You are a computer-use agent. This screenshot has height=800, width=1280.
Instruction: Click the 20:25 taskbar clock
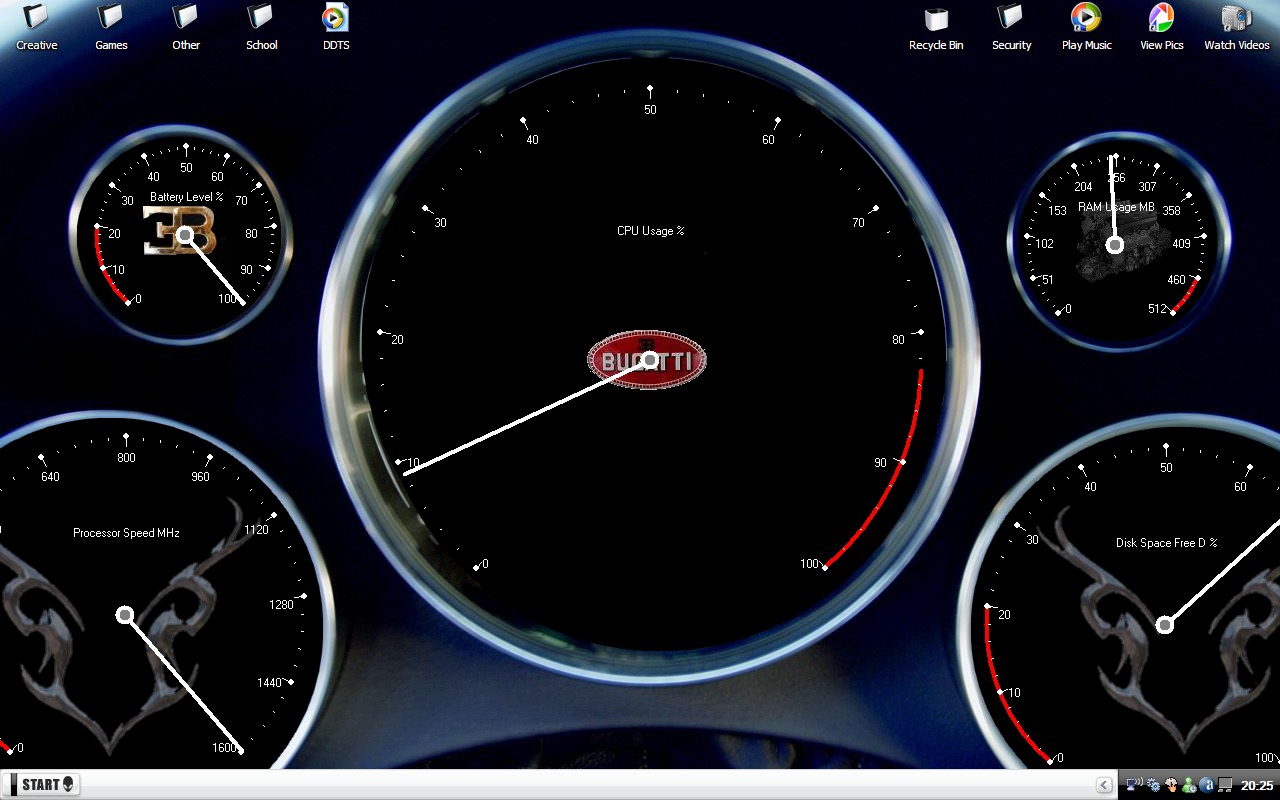click(1257, 786)
